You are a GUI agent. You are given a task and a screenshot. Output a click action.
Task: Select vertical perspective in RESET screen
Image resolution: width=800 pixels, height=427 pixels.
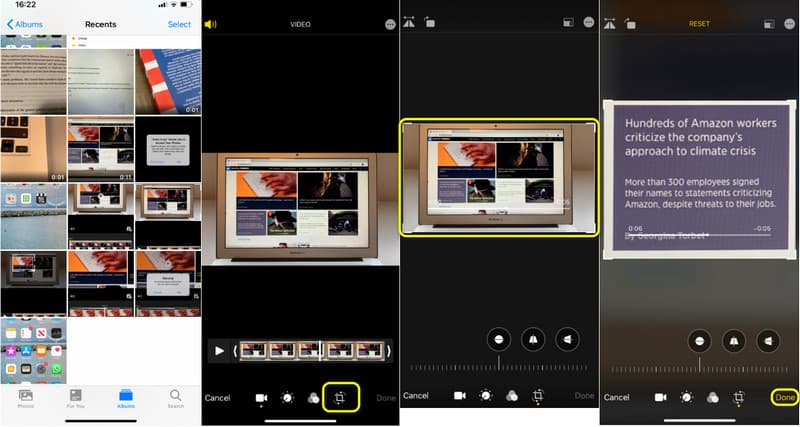734,341
